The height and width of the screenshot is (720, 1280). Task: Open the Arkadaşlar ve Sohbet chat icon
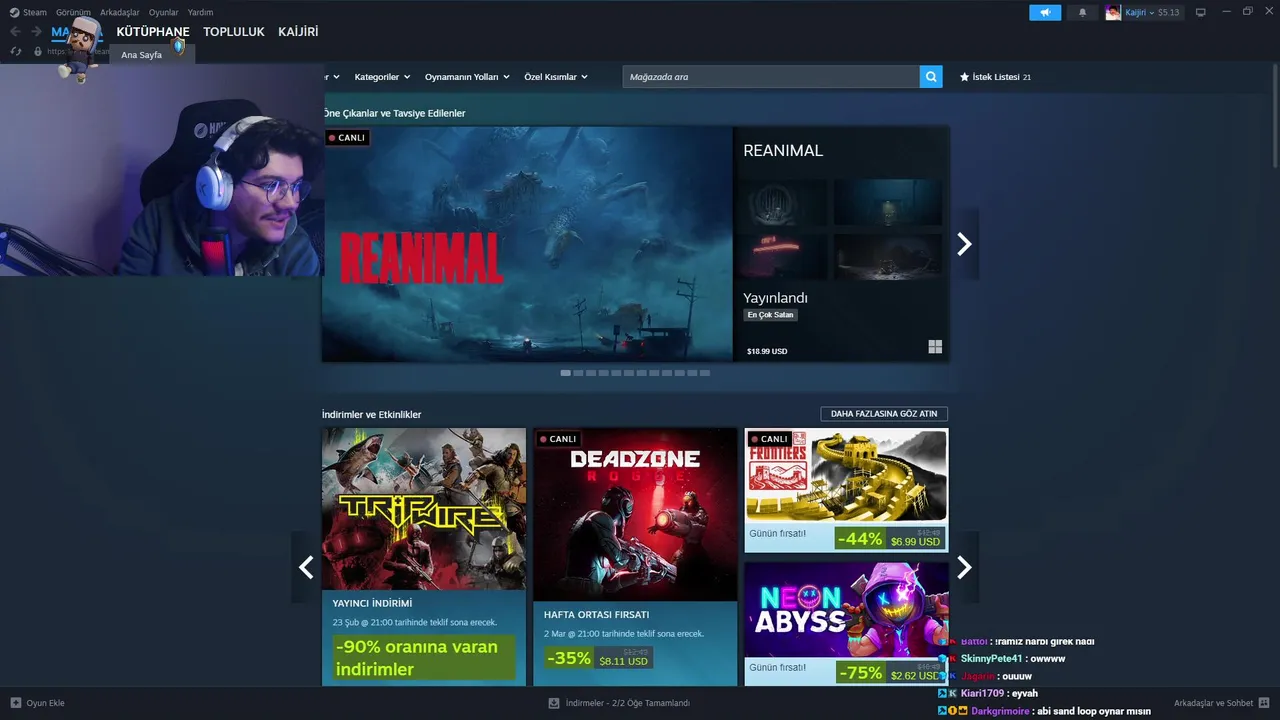point(1264,703)
